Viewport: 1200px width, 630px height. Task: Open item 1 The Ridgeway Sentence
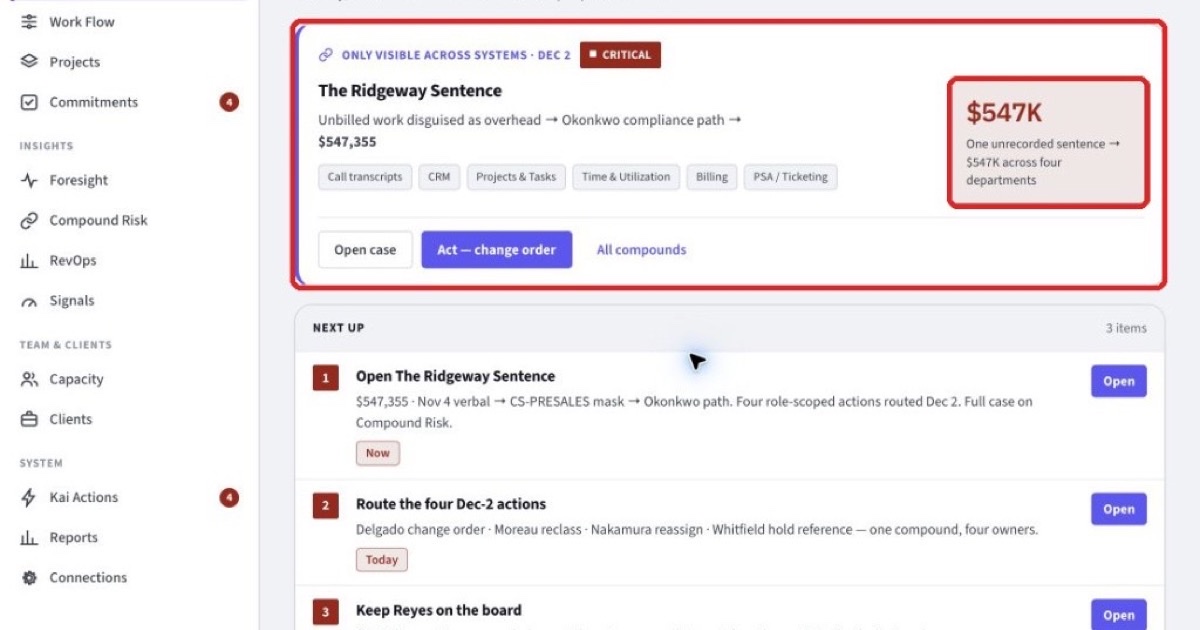[x=1118, y=381]
